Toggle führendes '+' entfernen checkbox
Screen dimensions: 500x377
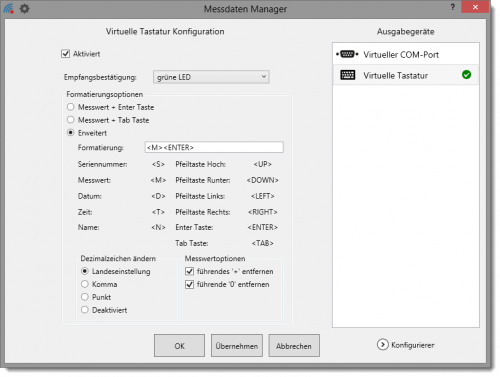189,271
